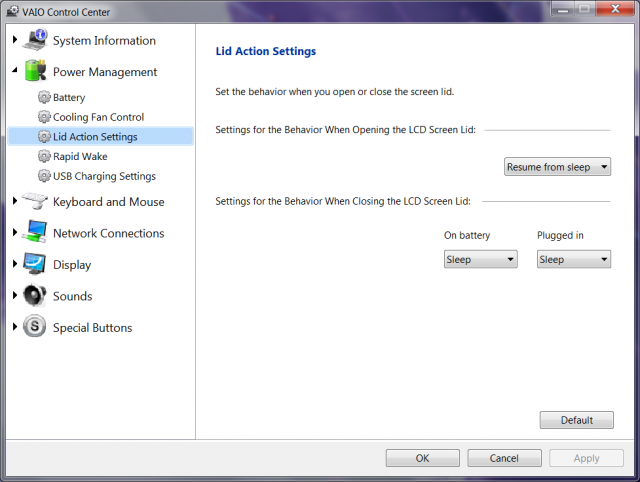Click the OK button
The width and height of the screenshot is (640, 482).
tap(422, 458)
